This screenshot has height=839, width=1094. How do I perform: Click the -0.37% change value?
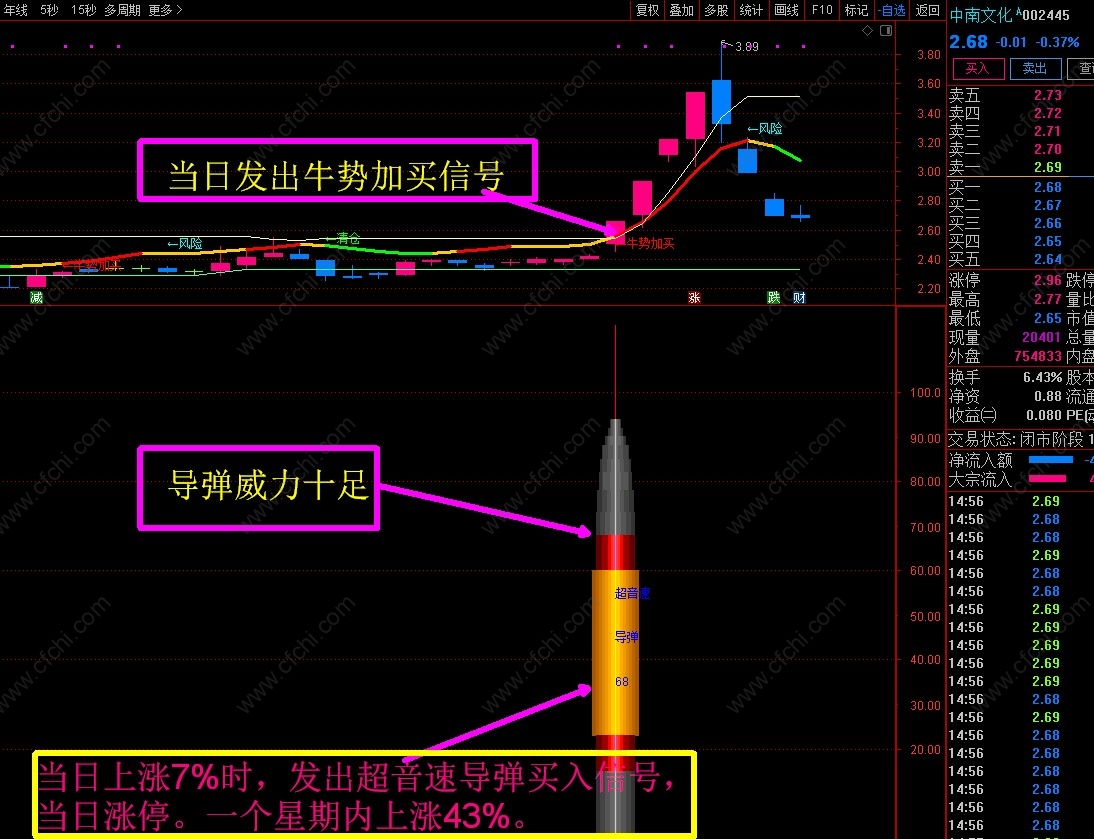click(x=1058, y=43)
